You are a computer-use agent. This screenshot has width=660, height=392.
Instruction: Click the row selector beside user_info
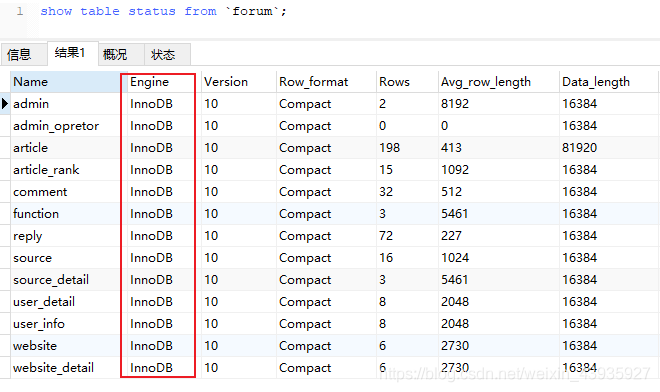coord(5,323)
